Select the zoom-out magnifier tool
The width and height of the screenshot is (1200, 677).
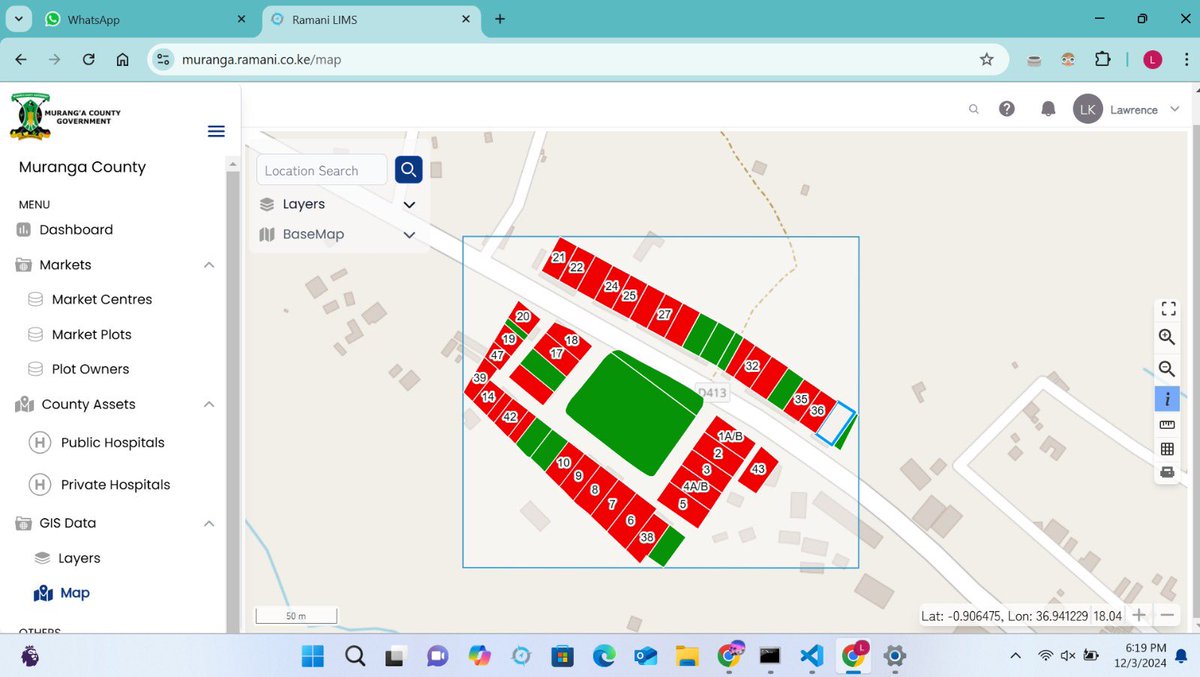tap(1167, 369)
